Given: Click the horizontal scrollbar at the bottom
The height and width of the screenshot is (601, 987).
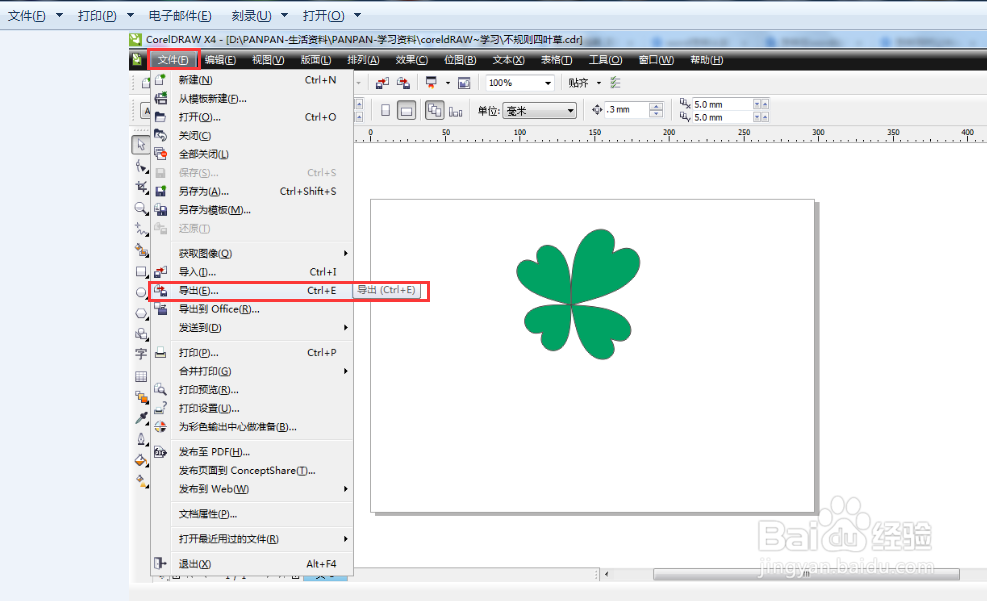Looking at the screenshot, I should point(806,574).
